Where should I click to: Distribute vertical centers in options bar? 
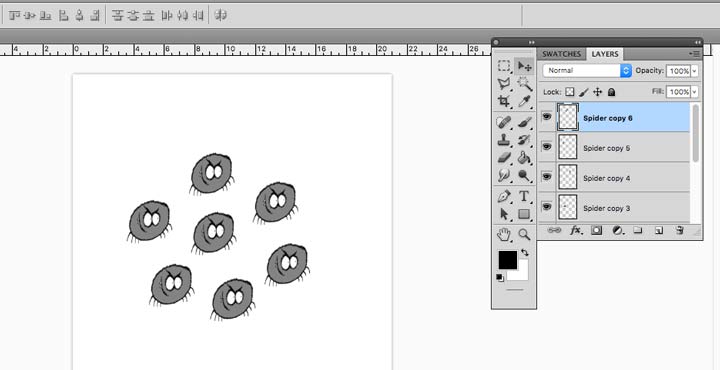click(x=133, y=16)
